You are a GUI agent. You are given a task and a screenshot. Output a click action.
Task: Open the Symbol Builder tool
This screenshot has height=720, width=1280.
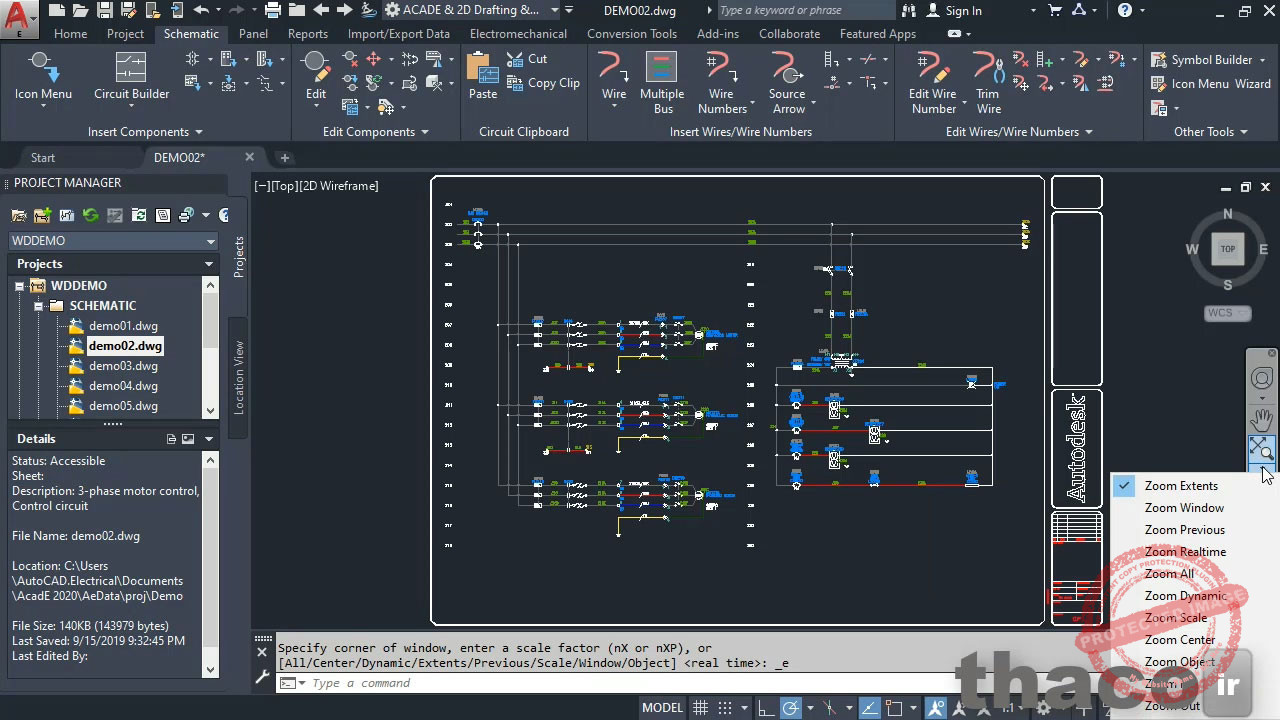pos(1201,60)
